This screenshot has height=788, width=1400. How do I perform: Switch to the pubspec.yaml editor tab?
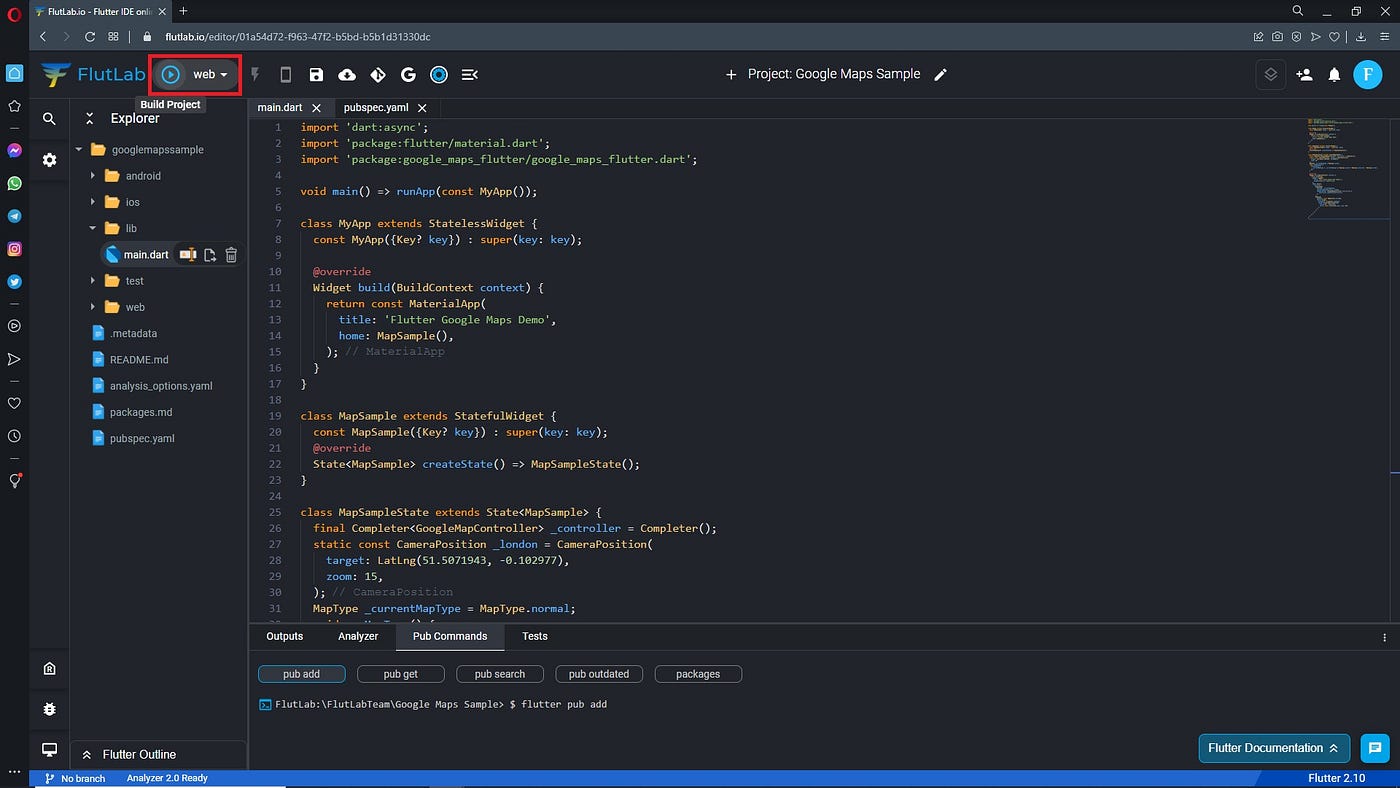click(376, 107)
